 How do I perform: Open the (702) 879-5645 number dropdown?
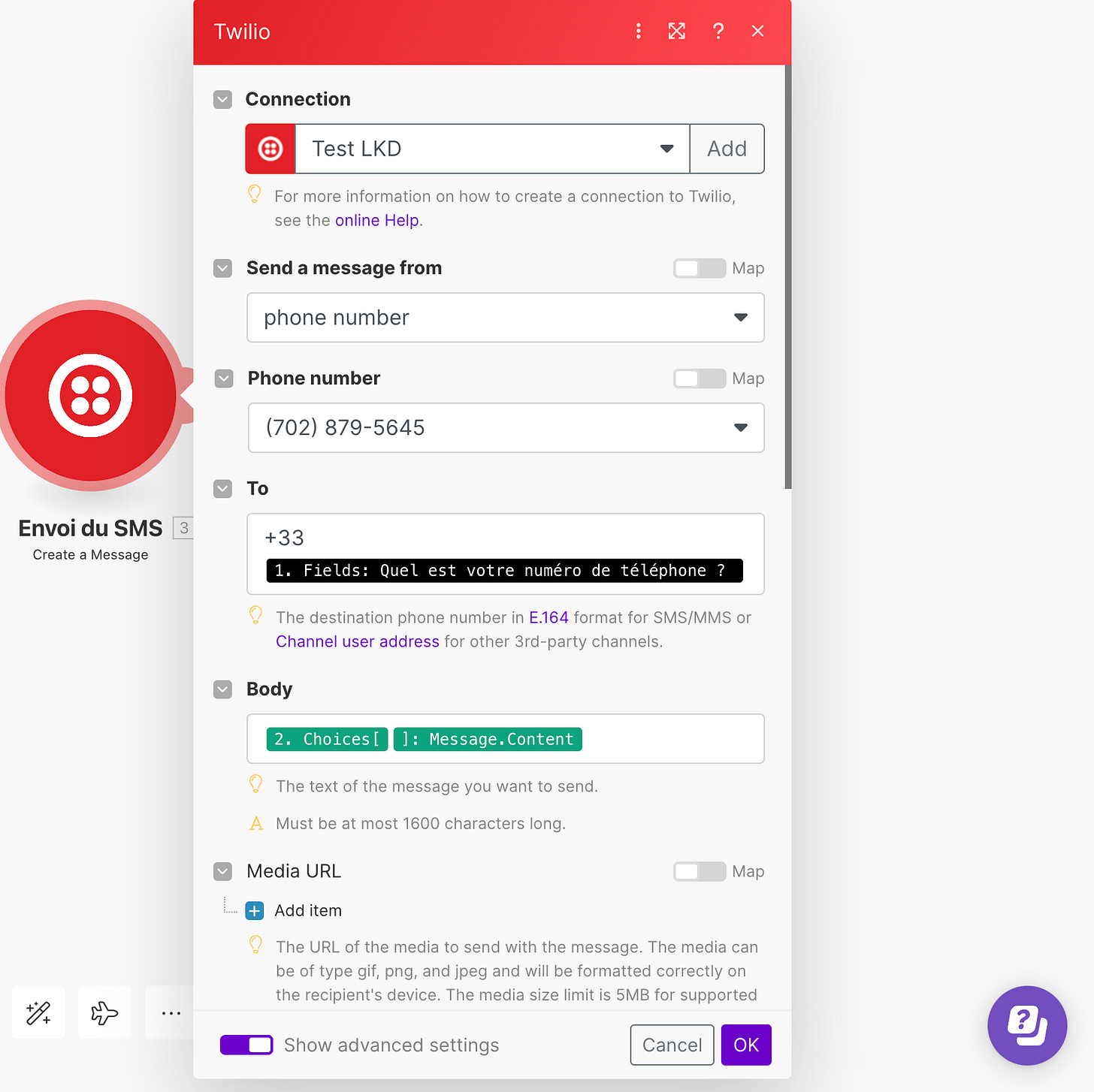pos(506,428)
